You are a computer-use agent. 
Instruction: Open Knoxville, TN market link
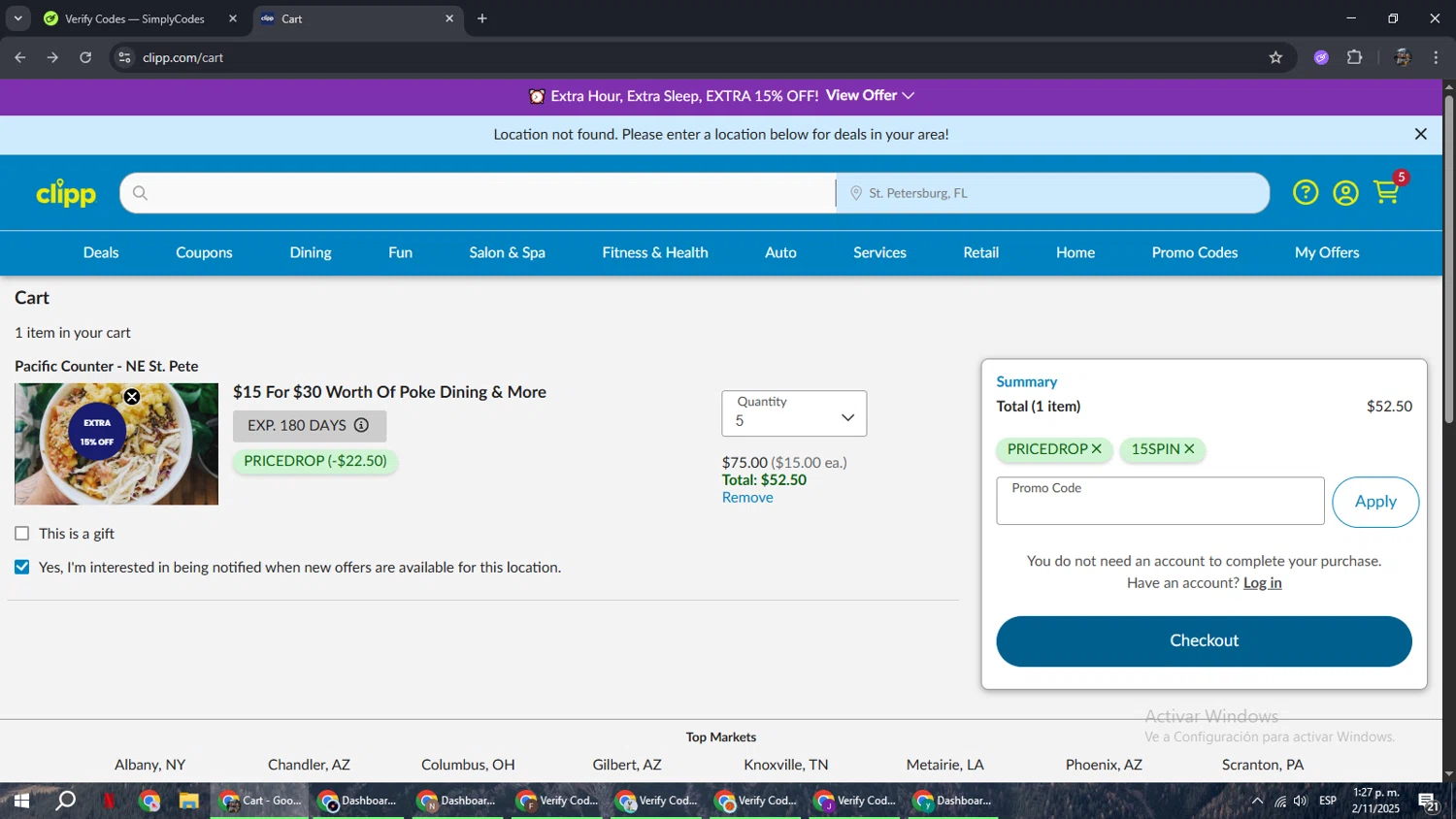click(786, 765)
